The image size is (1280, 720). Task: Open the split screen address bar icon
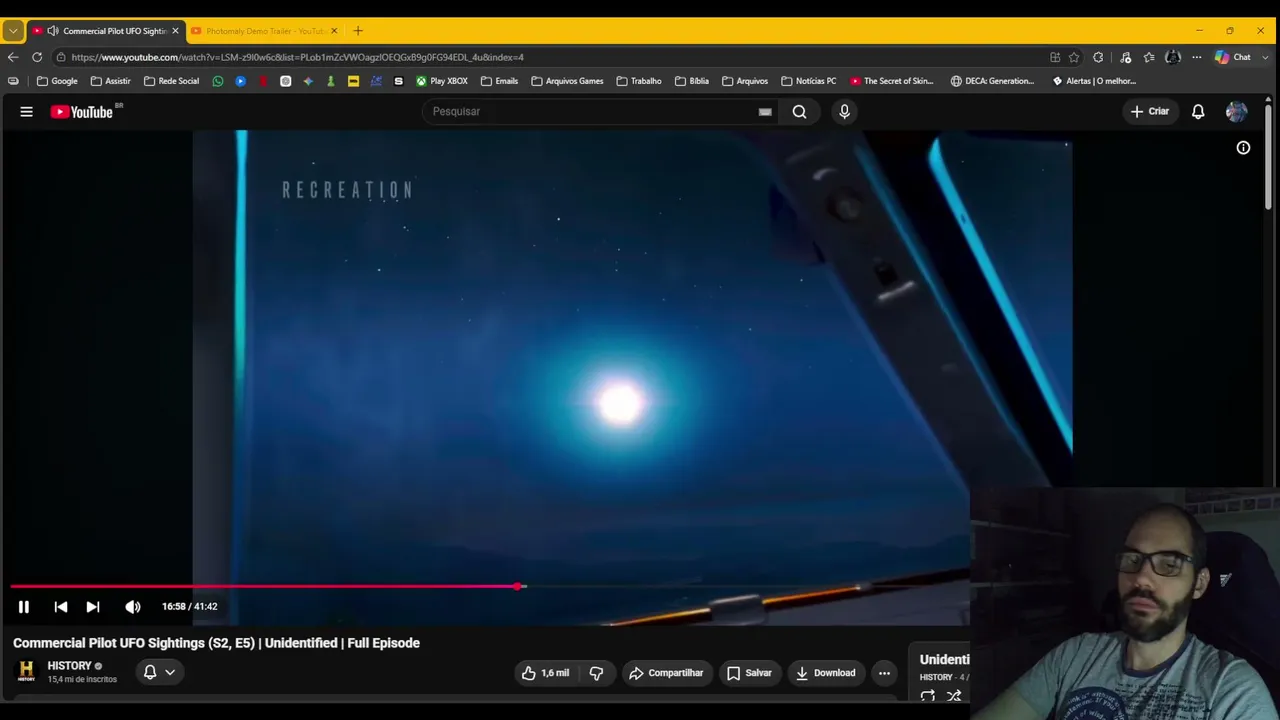pyautogui.click(x=1055, y=57)
